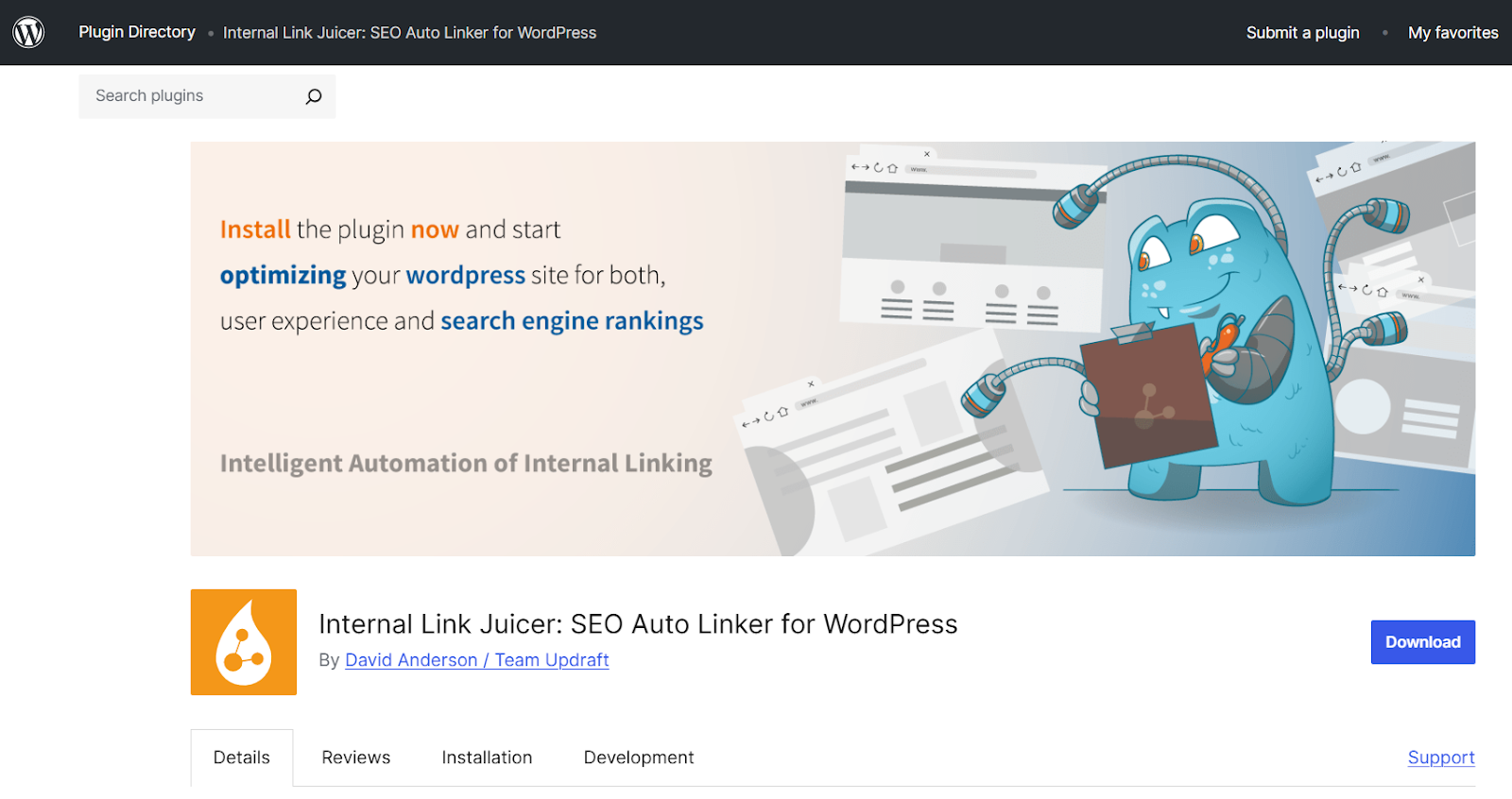Click the WordPress logo icon

coord(28,32)
